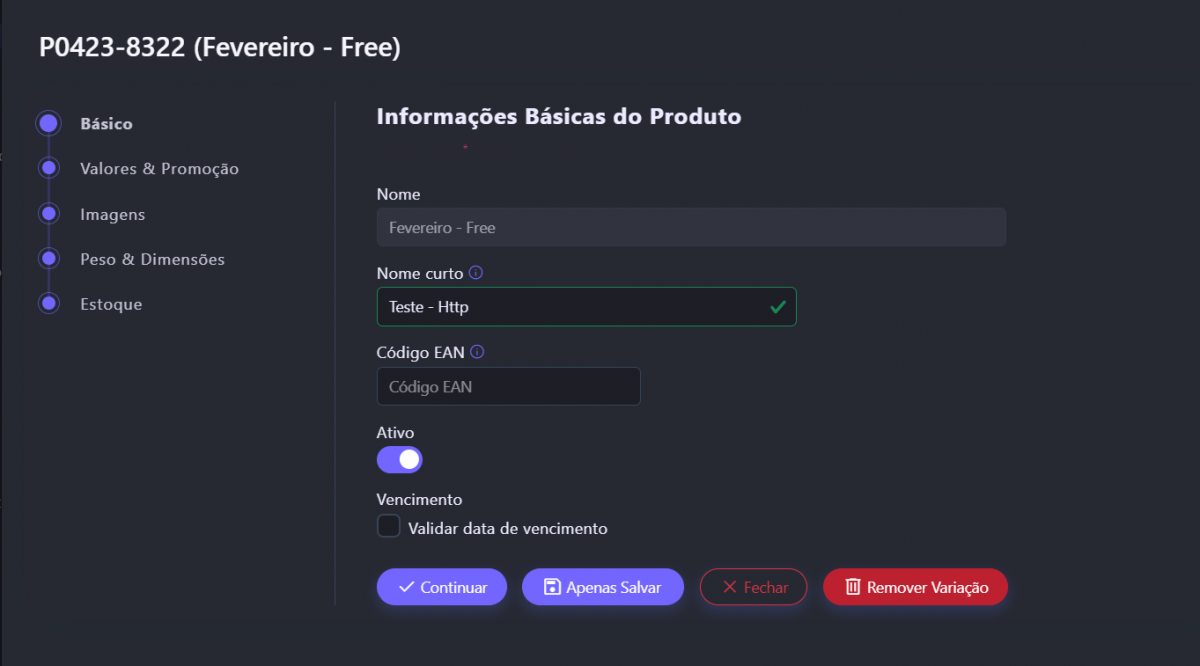Open the Estoque step
This screenshot has width=1200, height=666.
(x=111, y=303)
